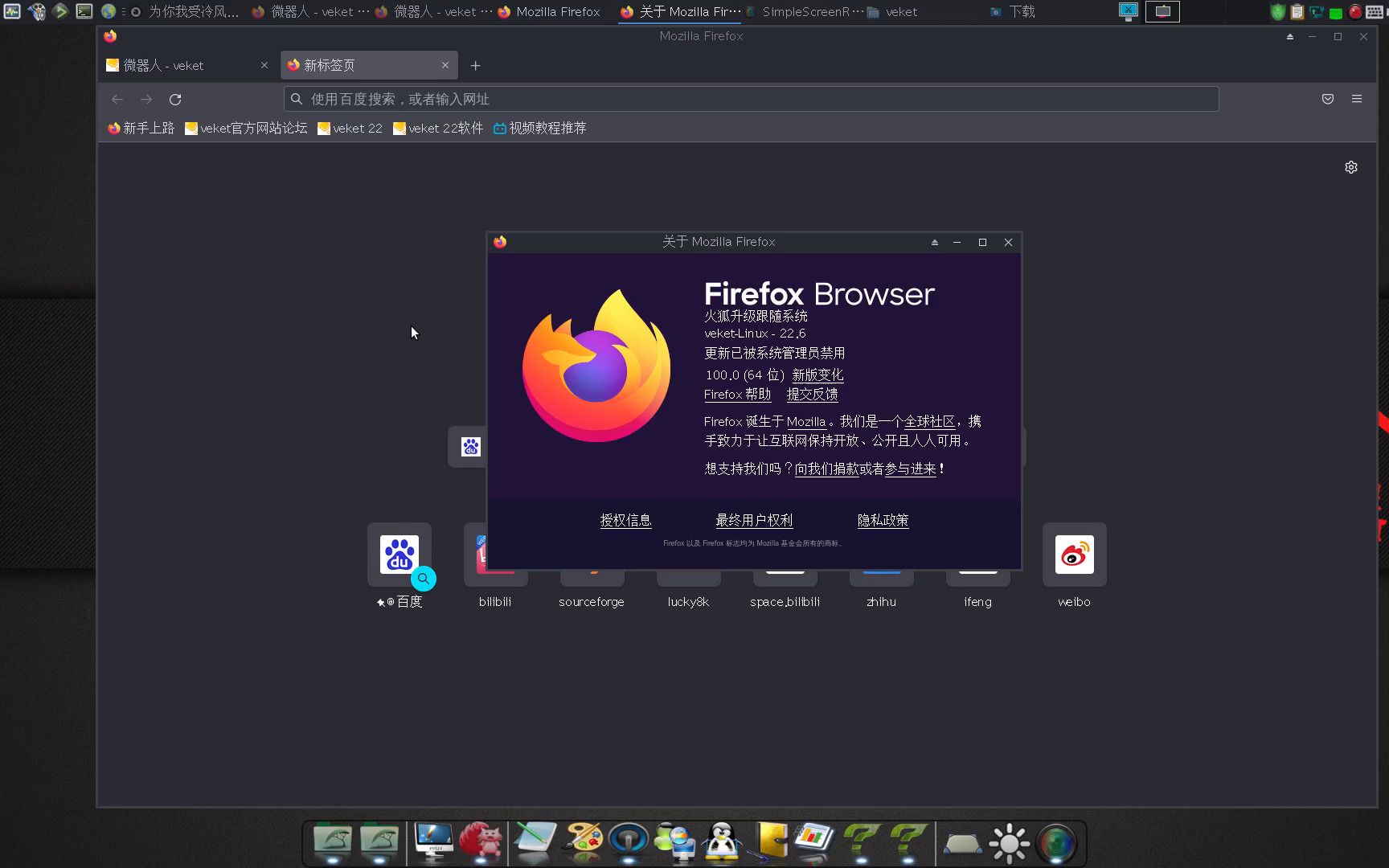Launch the Tux penguin dock icon
The width and height of the screenshot is (1389, 868).
pyautogui.click(x=721, y=842)
